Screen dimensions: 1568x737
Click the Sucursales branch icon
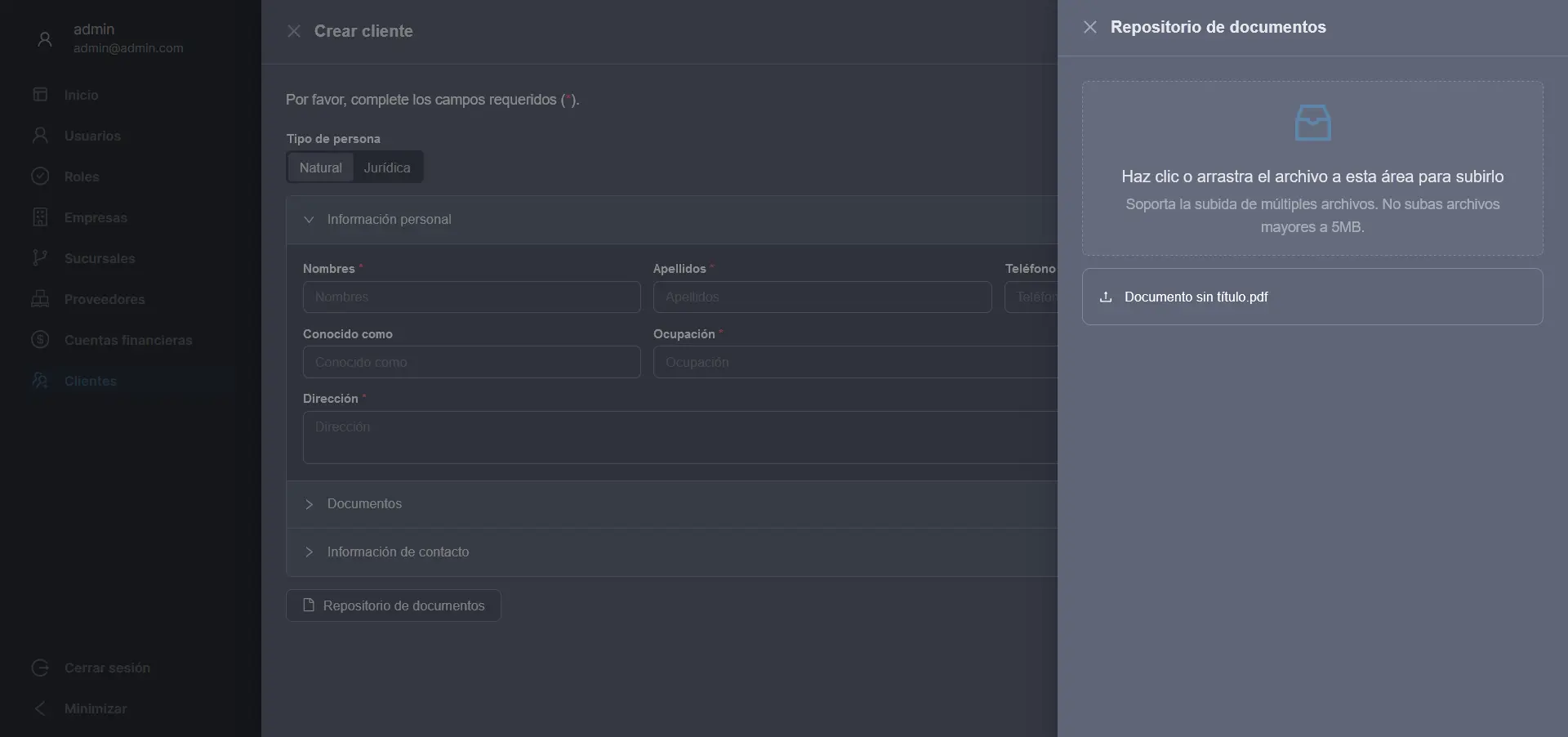40,258
